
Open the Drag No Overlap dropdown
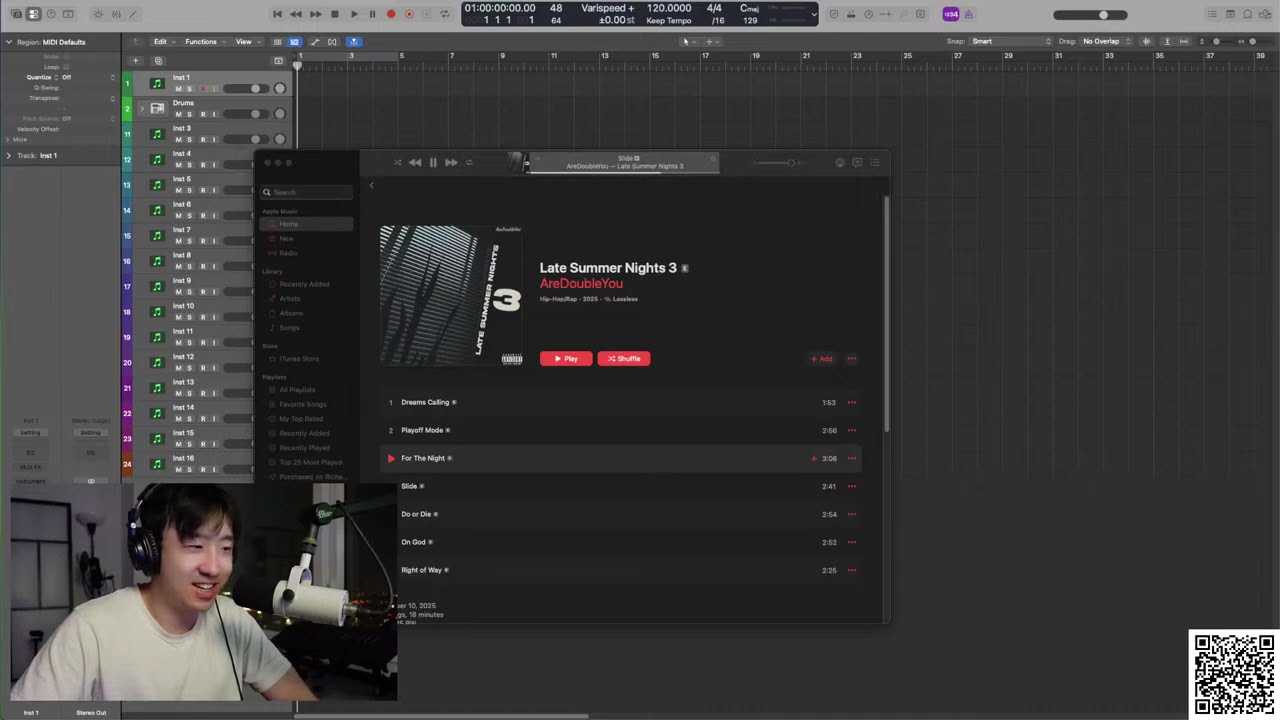click(x=1106, y=42)
